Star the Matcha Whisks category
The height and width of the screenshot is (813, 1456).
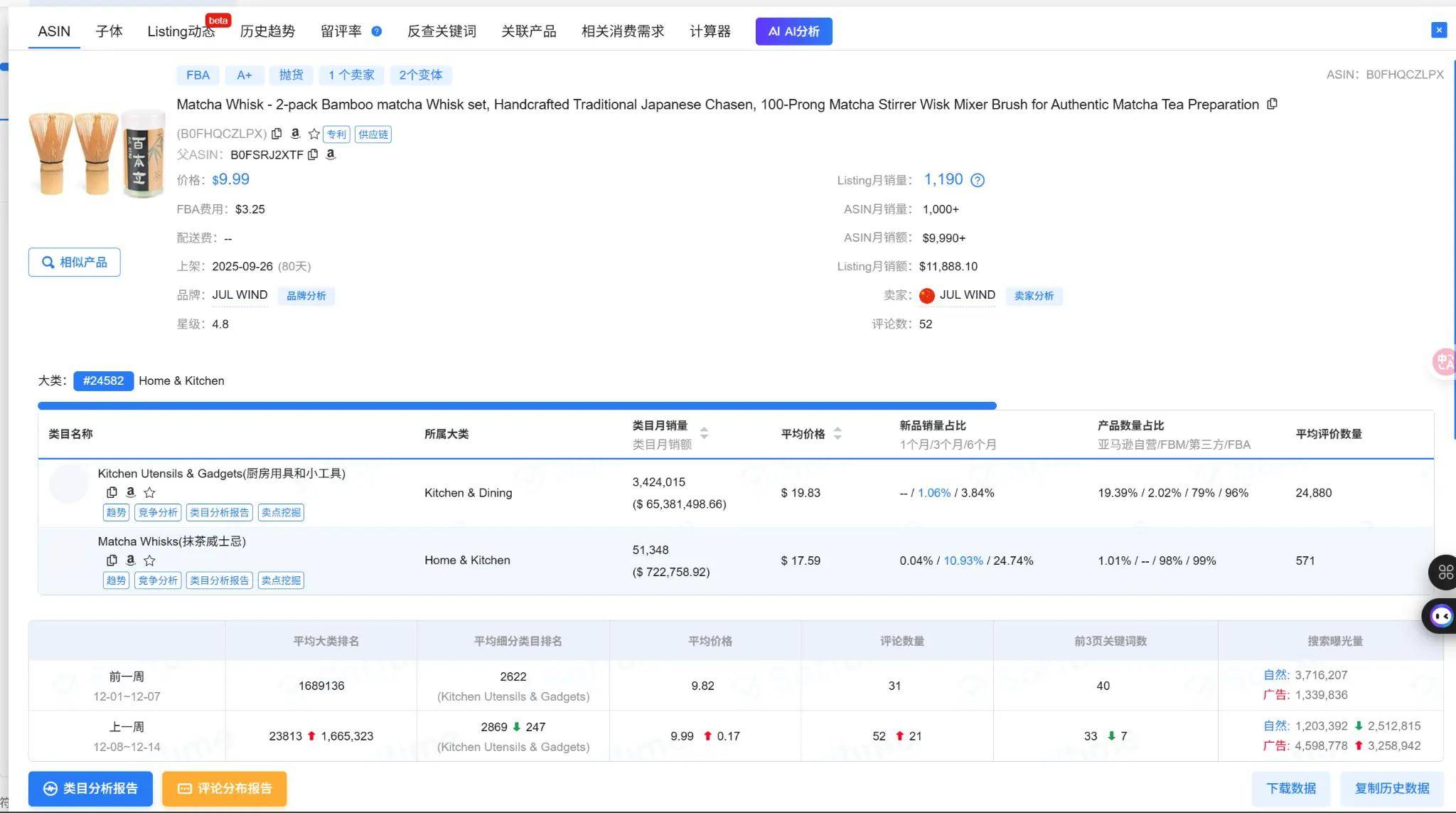pos(149,560)
